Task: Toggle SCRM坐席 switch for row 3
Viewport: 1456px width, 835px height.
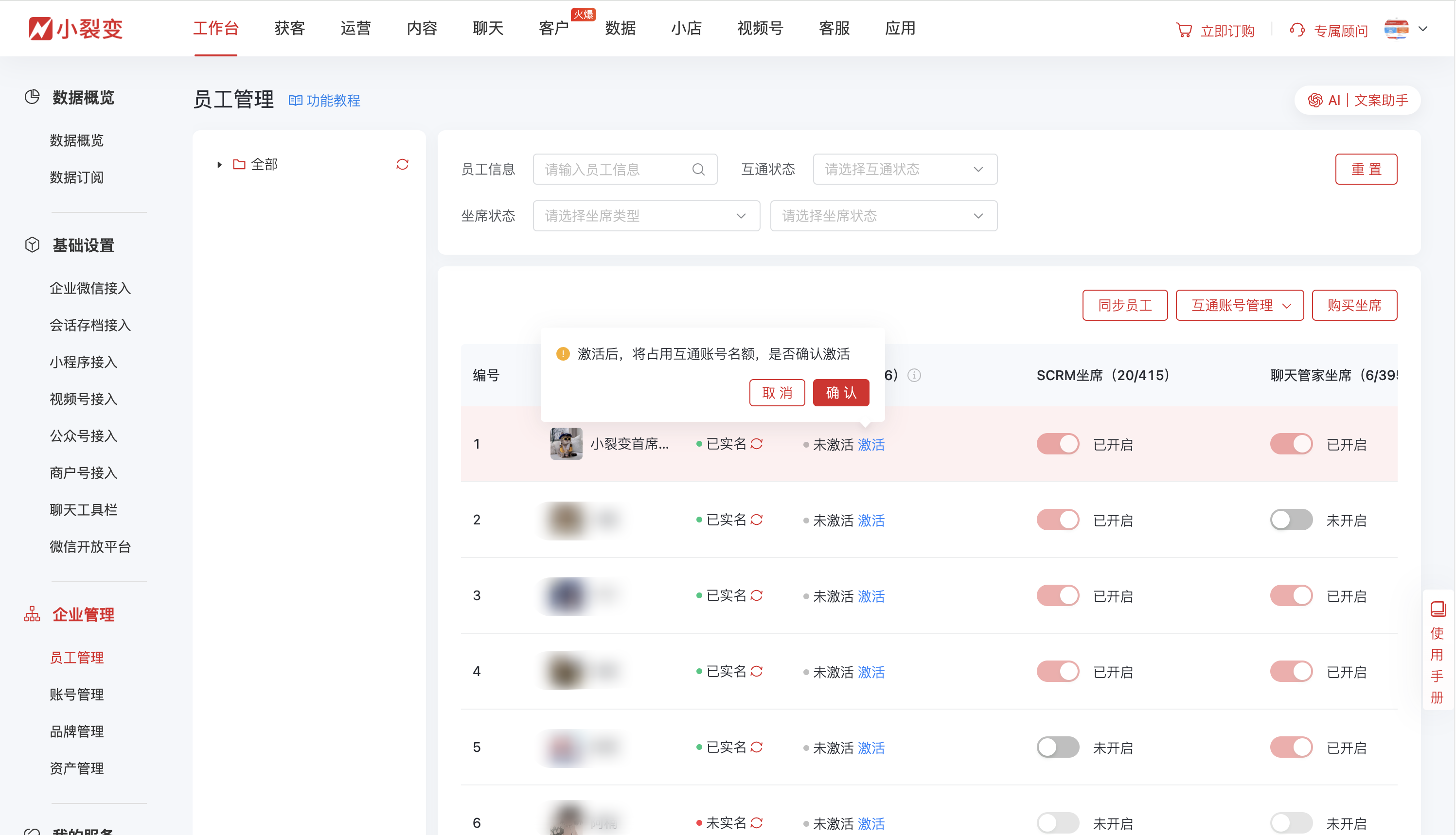Action: point(1058,595)
